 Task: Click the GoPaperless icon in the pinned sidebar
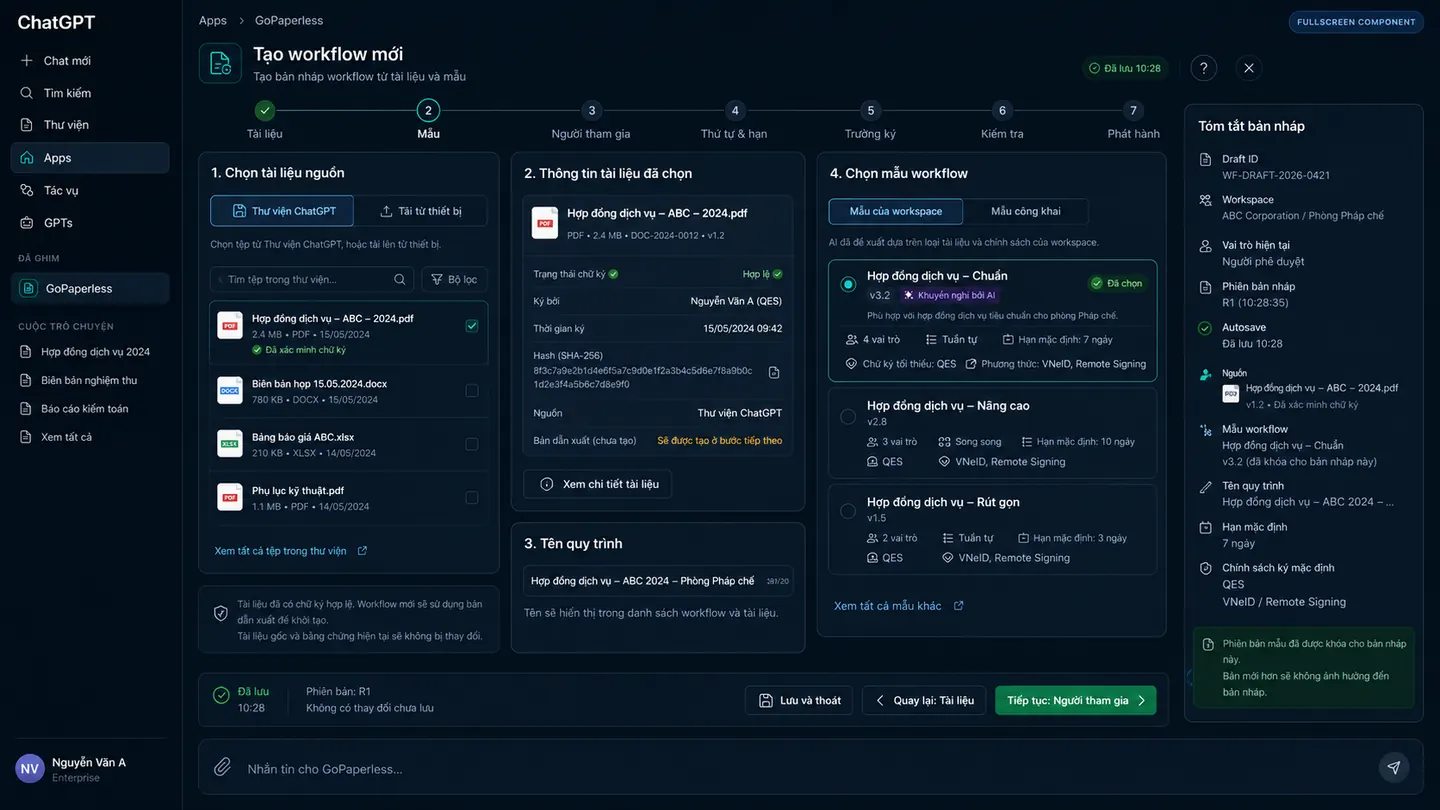pos(28,288)
